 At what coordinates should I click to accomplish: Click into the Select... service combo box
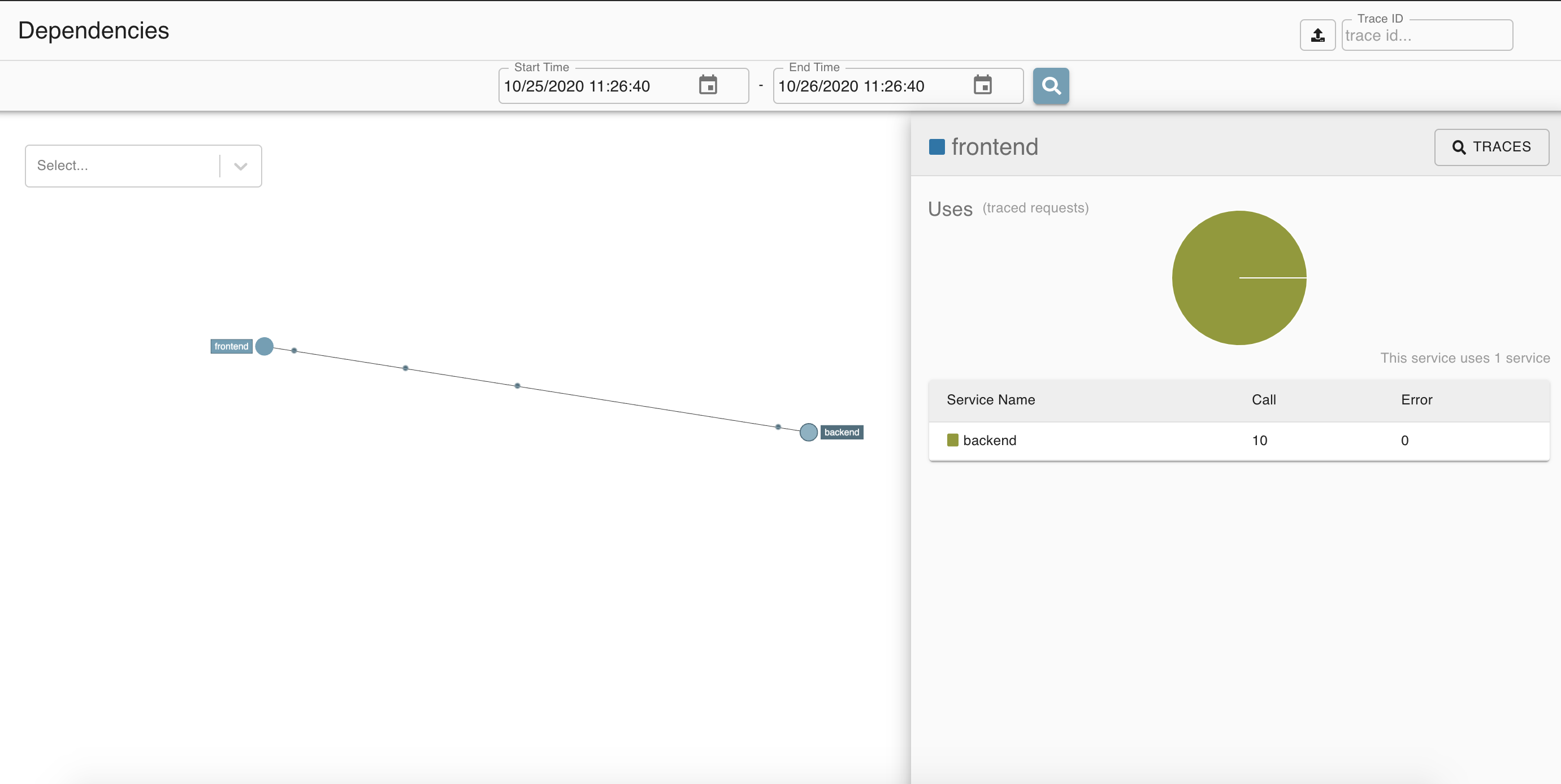click(x=121, y=166)
